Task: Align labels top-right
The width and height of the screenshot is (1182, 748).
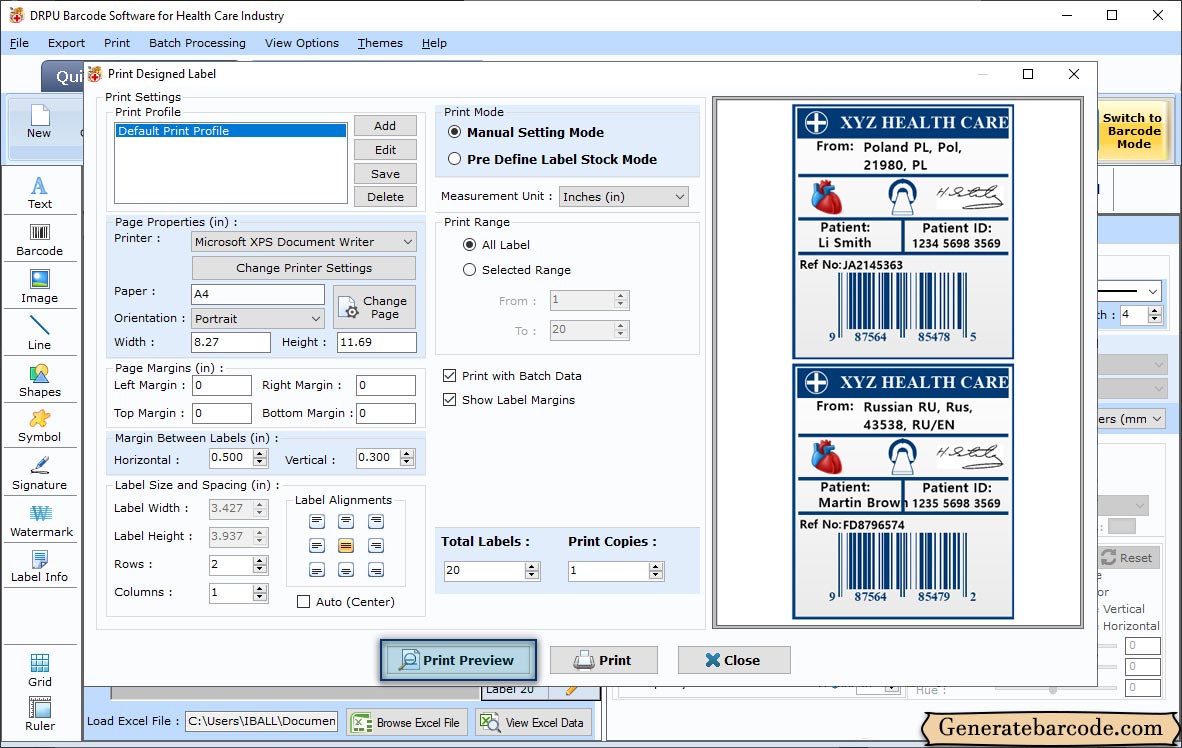Action: (375, 521)
